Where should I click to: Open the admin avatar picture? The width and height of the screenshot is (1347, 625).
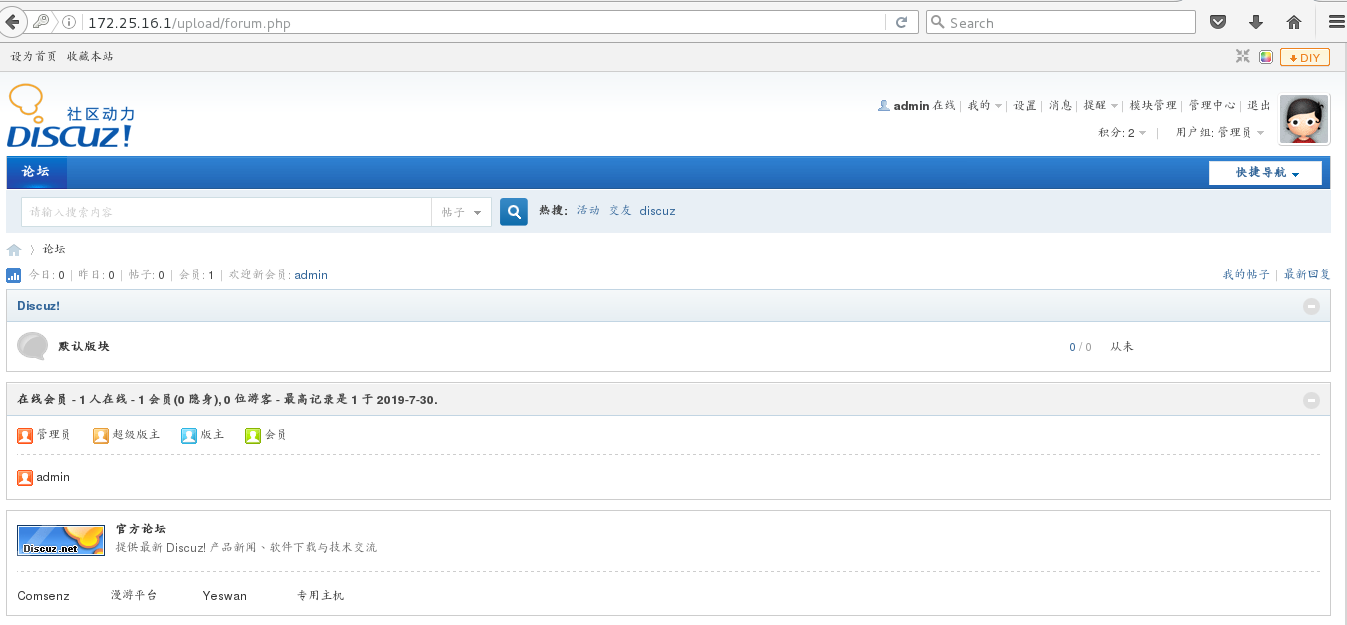(1304, 120)
